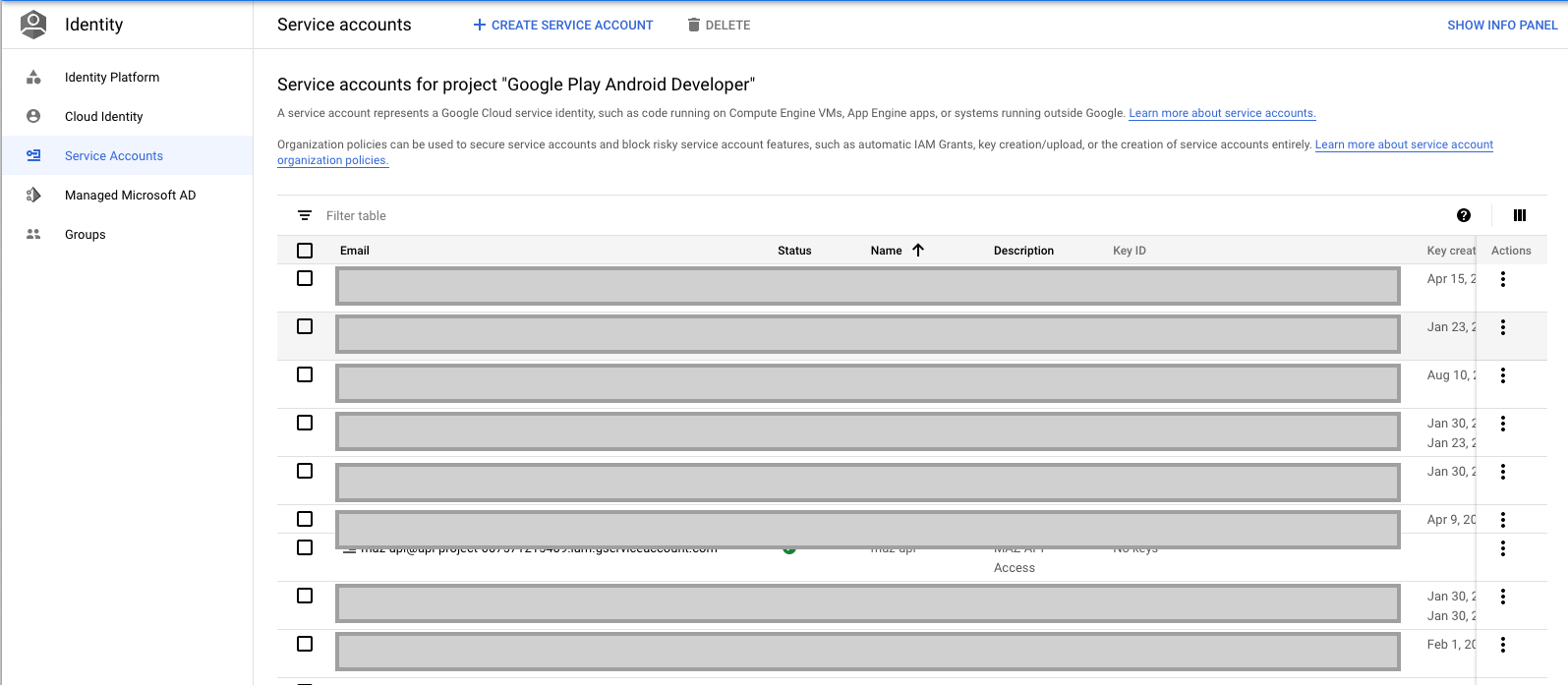1568x685 pixels.
Task: Open actions menu for the Apr 9 row
Action: (1503, 520)
